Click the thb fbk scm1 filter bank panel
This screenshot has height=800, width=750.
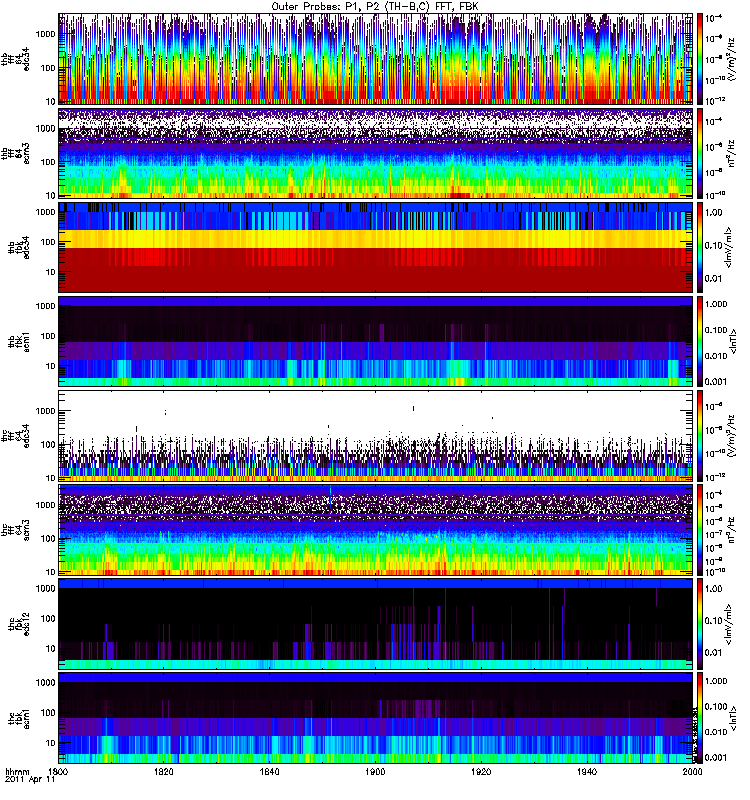[376, 341]
